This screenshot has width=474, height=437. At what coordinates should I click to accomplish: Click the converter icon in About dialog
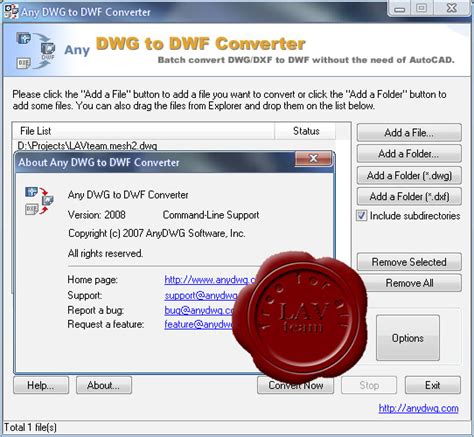(x=39, y=201)
